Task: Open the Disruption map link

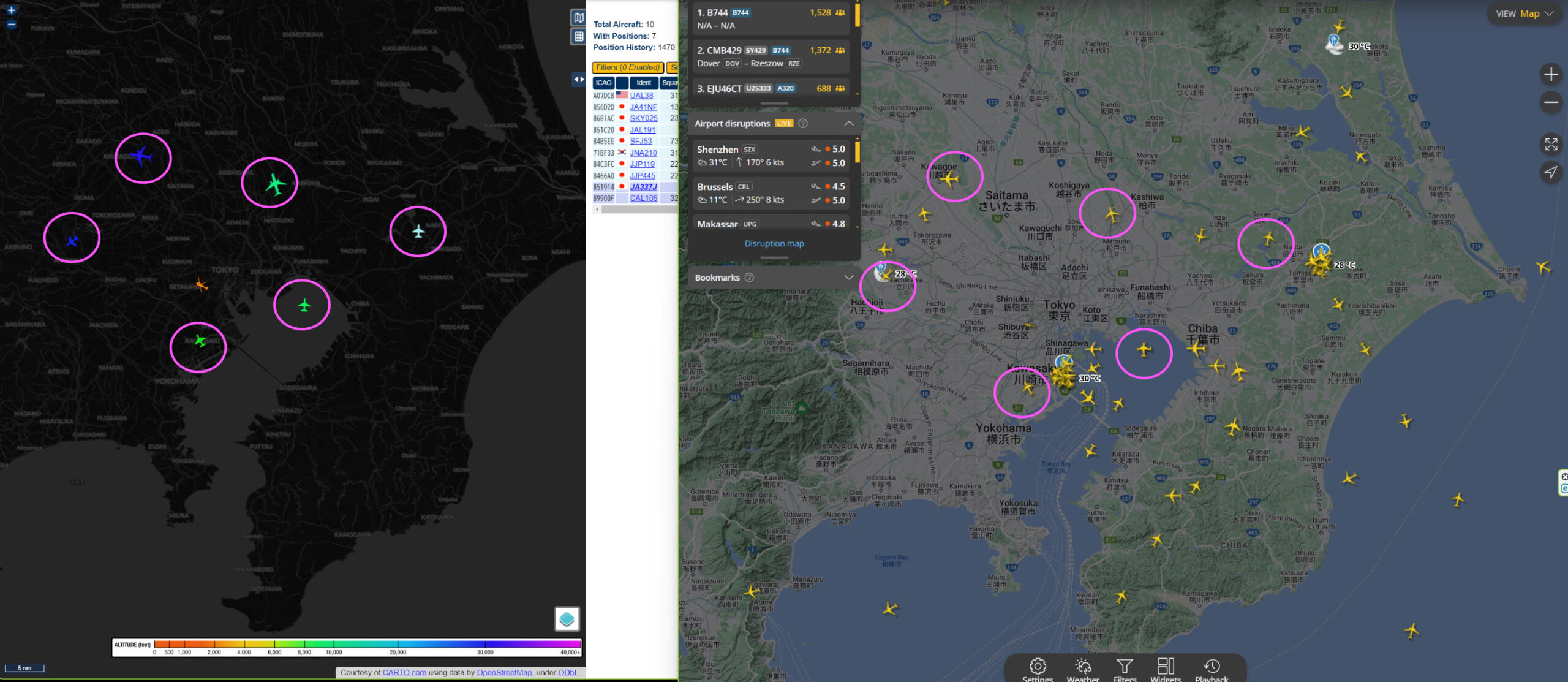Action: coord(774,244)
